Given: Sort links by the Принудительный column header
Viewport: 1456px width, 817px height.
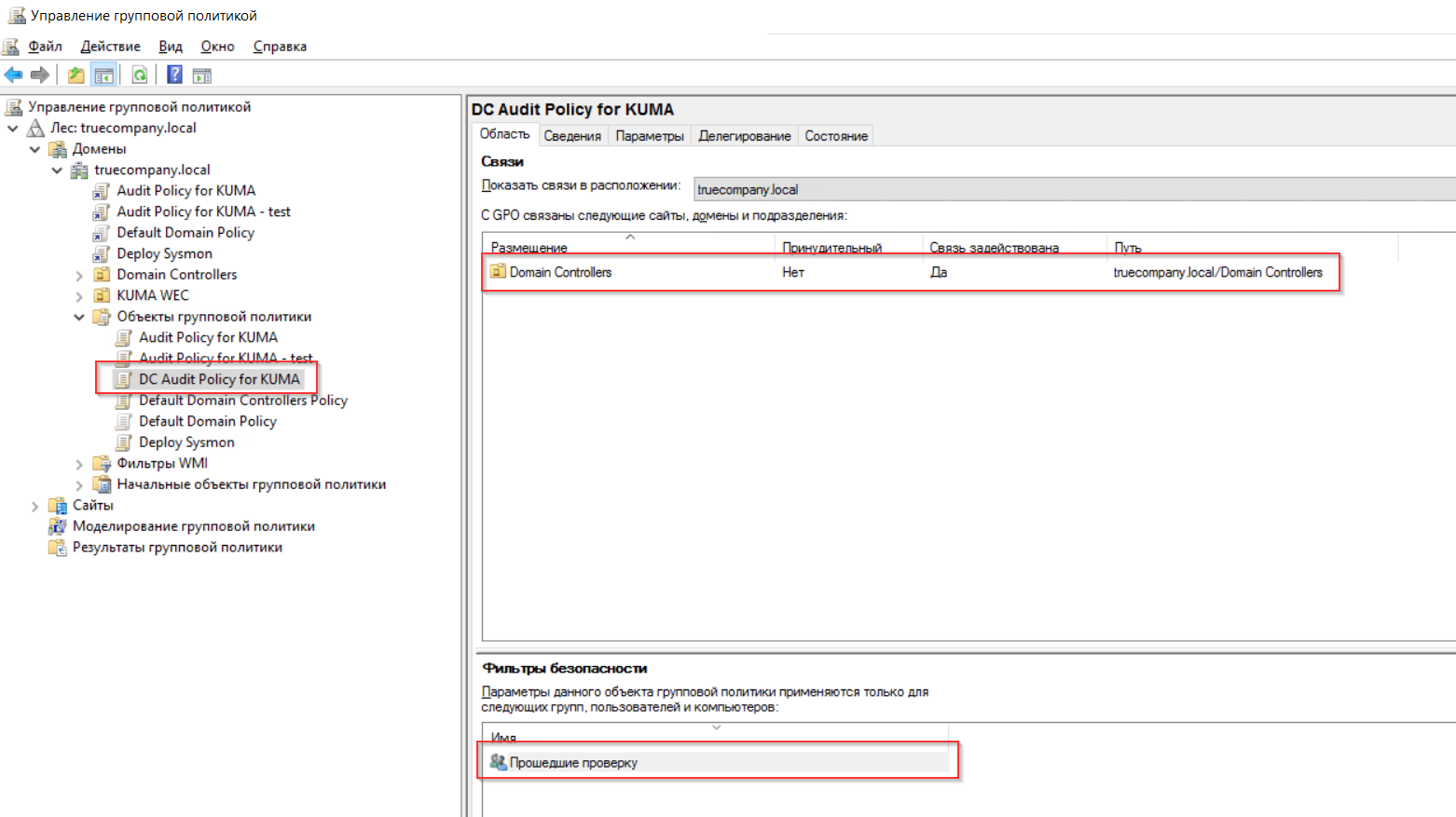Looking at the screenshot, I should [847, 246].
